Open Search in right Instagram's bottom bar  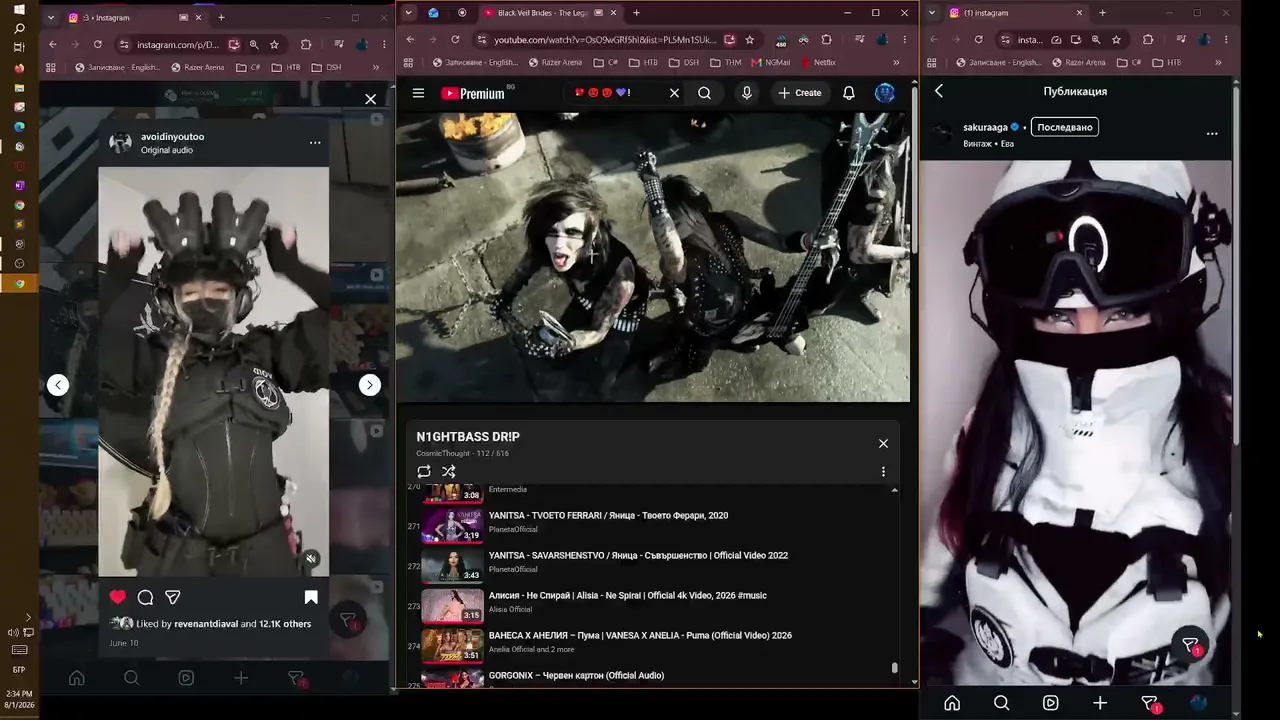pyautogui.click(x=1001, y=703)
